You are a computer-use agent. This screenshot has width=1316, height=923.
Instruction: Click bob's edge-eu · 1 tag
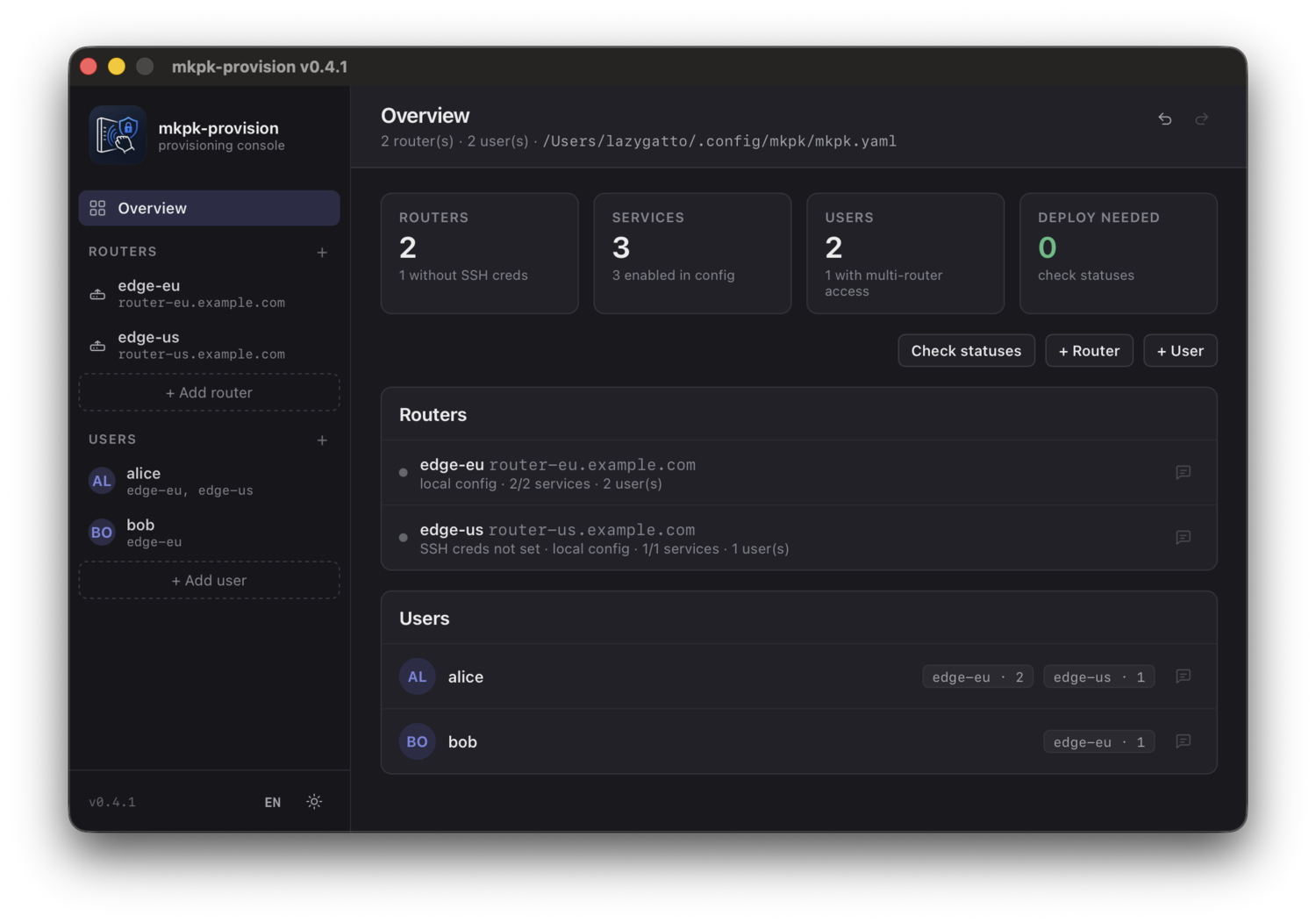(x=1098, y=741)
